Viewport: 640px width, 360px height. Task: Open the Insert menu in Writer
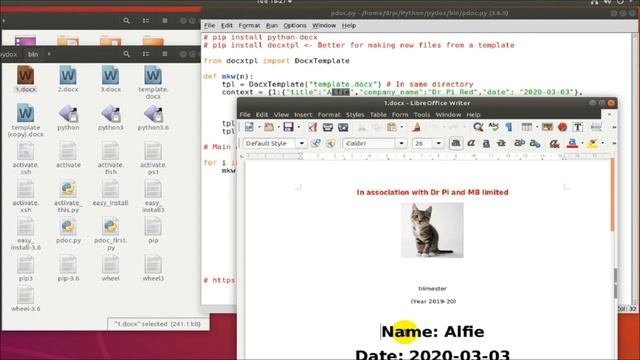[303, 115]
